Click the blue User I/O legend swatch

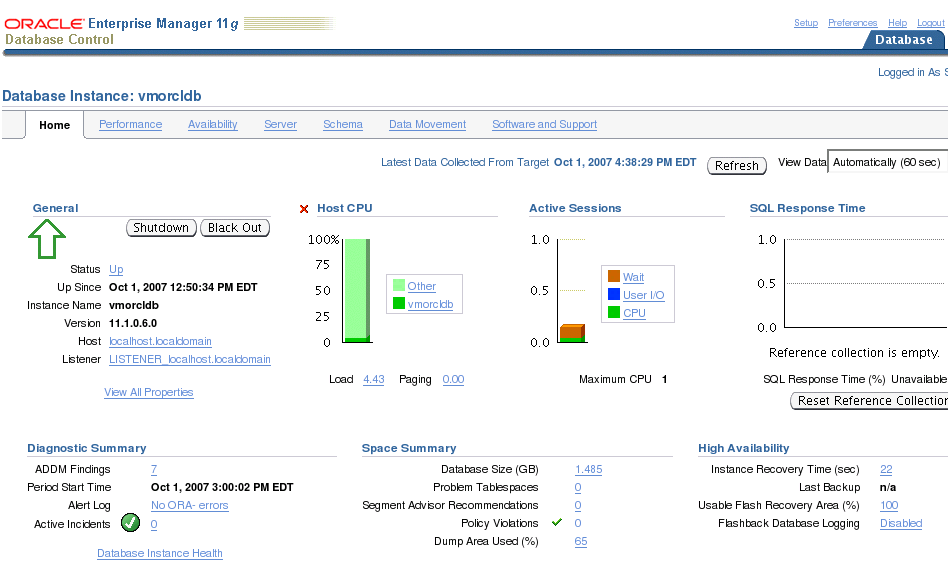614,295
